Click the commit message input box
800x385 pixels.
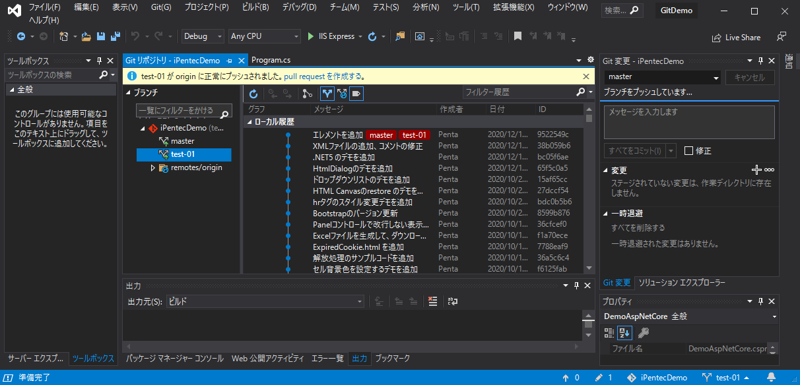689,122
